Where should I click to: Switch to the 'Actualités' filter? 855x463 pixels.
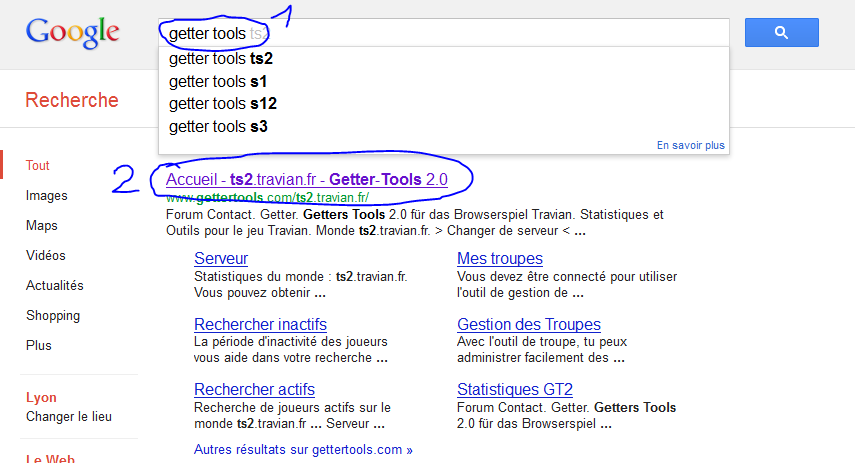coord(55,285)
